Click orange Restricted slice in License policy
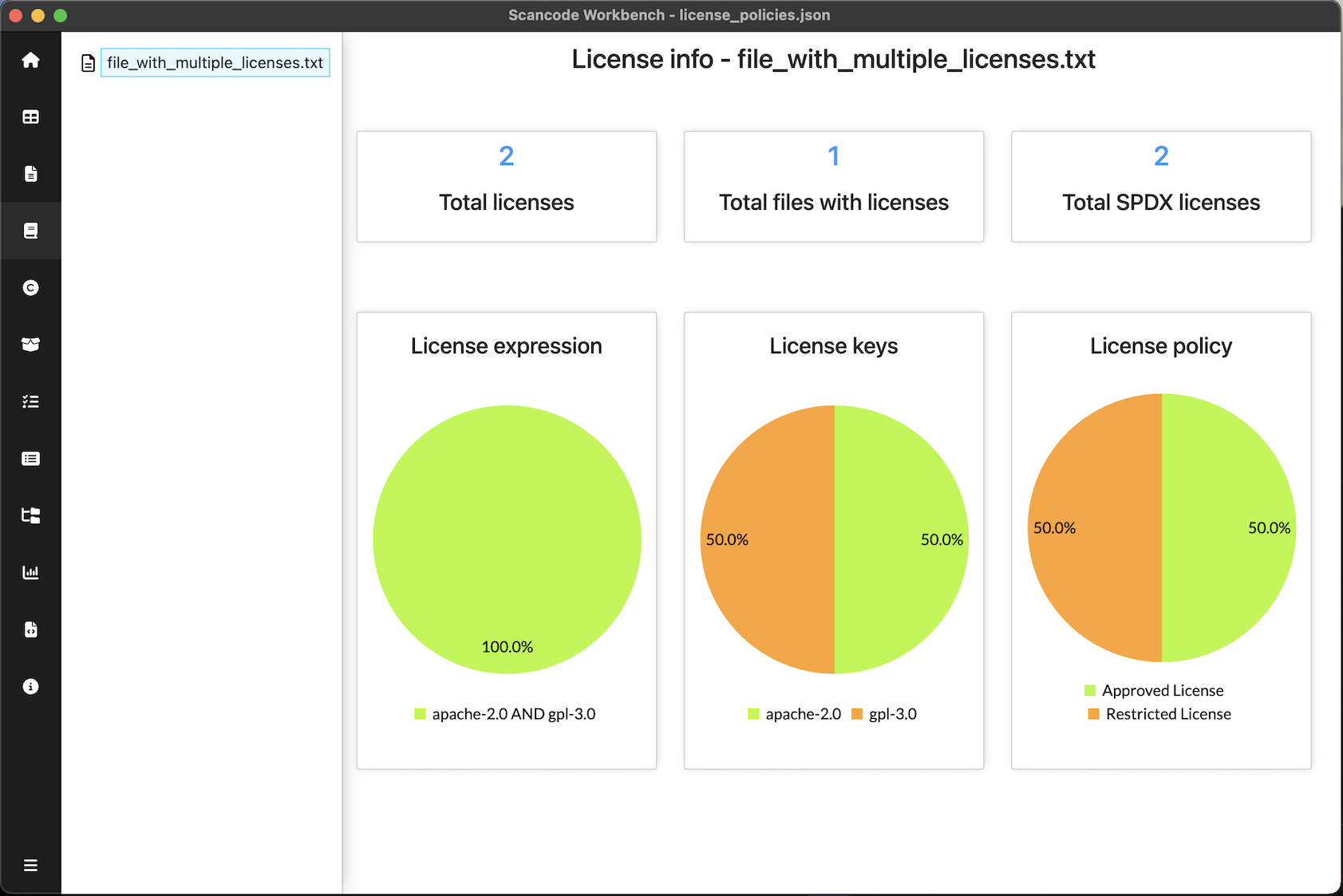Image resolution: width=1343 pixels, height=896 pixels. 1095,527
